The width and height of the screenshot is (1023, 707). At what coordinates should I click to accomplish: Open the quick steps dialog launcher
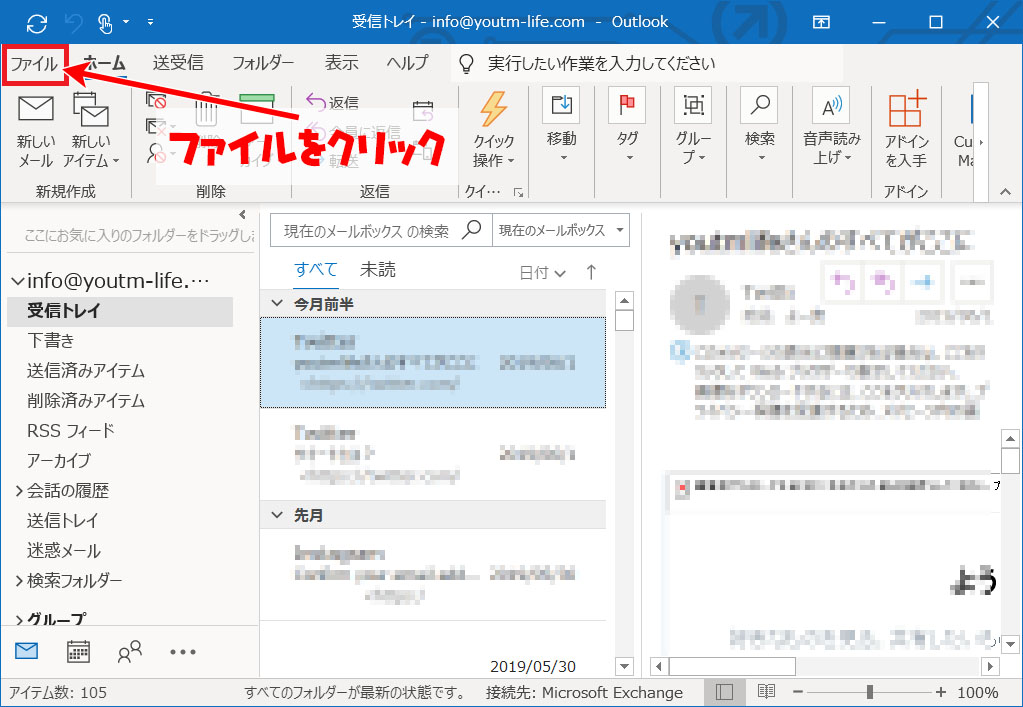click(x=518, y=192)
